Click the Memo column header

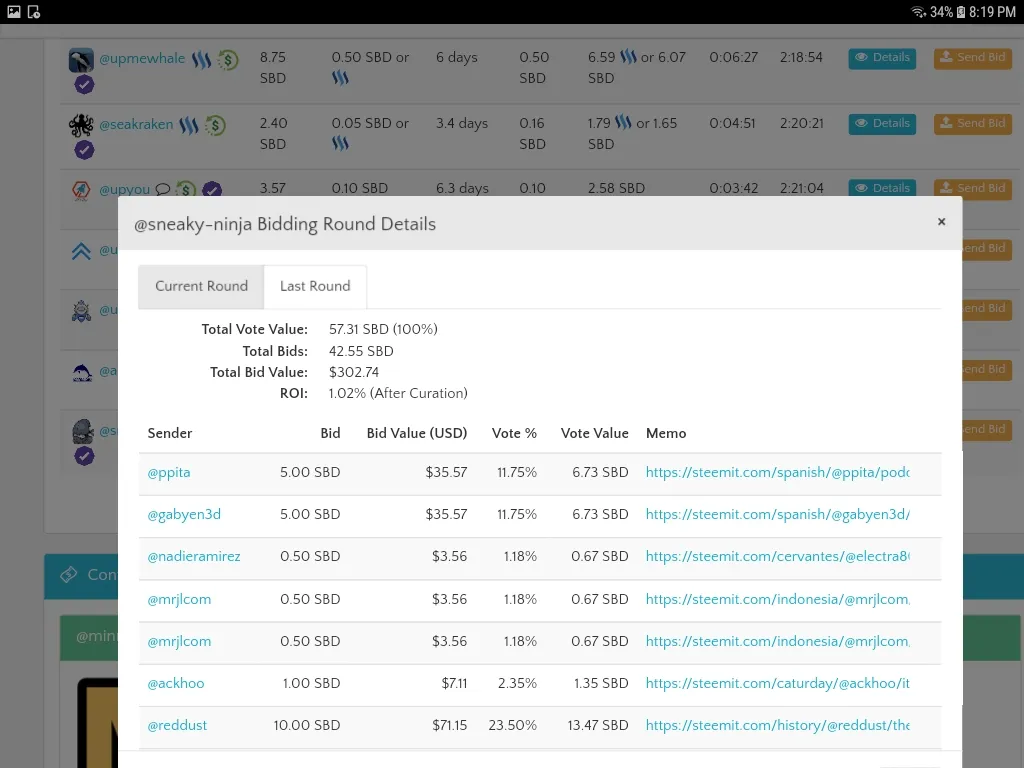pyautogui.click(x=666, y=433)
